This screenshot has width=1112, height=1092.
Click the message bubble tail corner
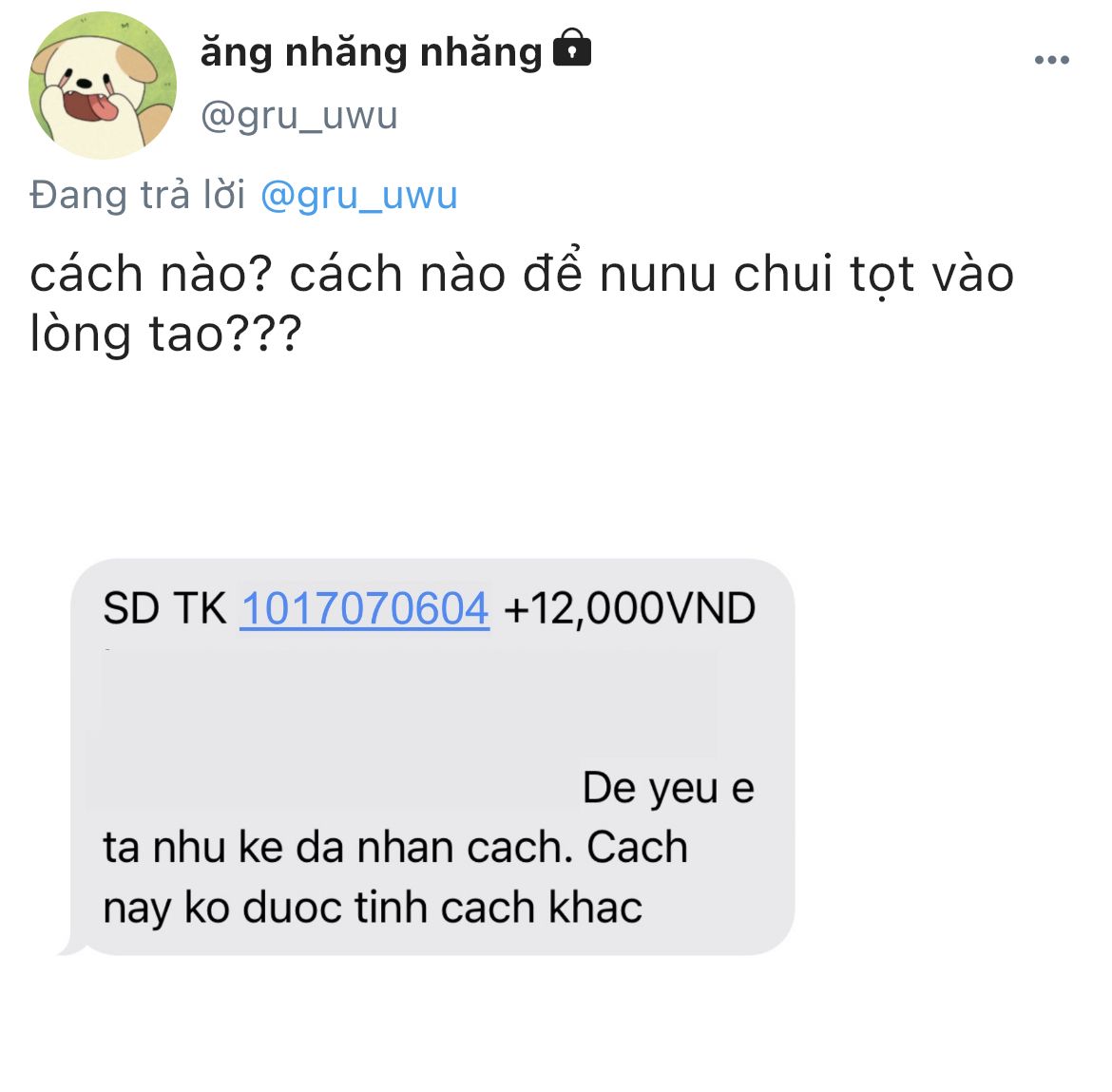pyautogui.click(x=71, y=948)
